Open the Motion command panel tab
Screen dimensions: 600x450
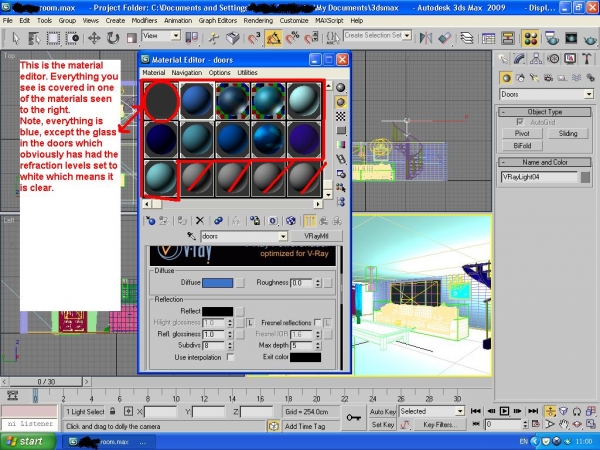click(x=553, y=59)
